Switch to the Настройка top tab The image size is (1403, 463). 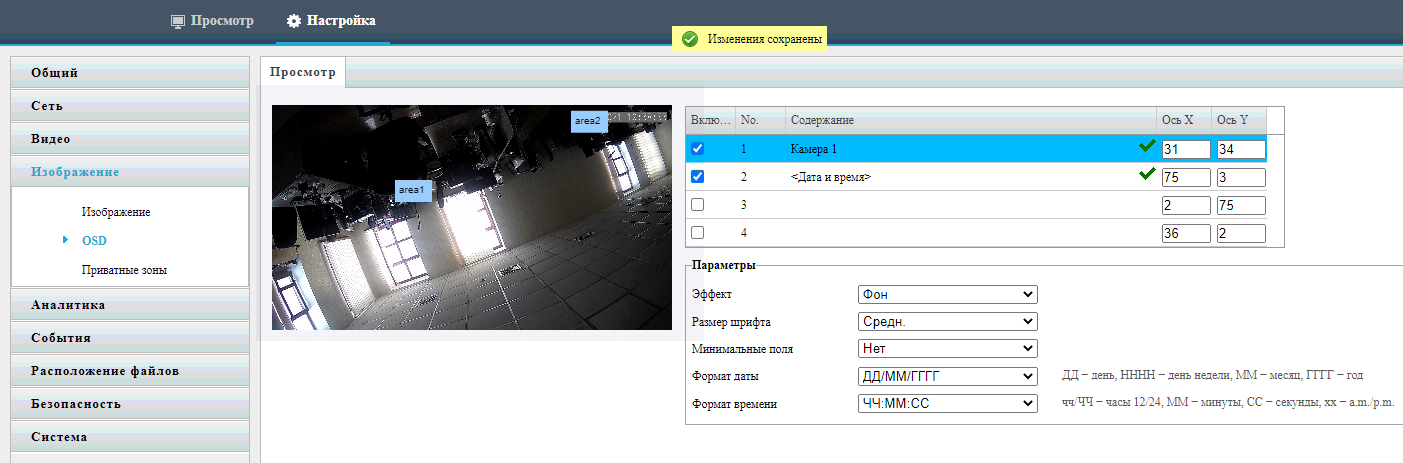[x=331, y=21]
